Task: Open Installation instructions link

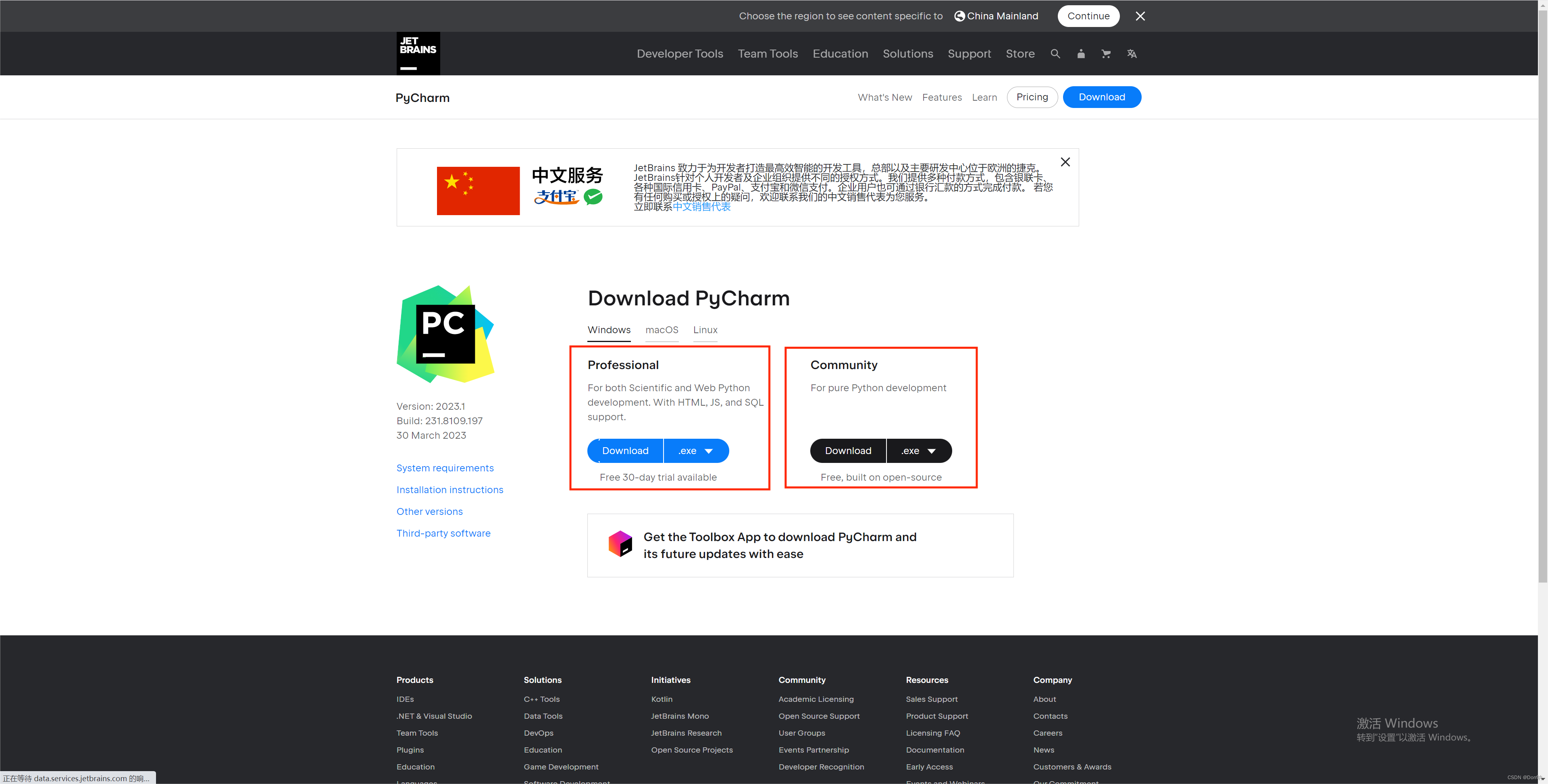Action: coord(449,489)
